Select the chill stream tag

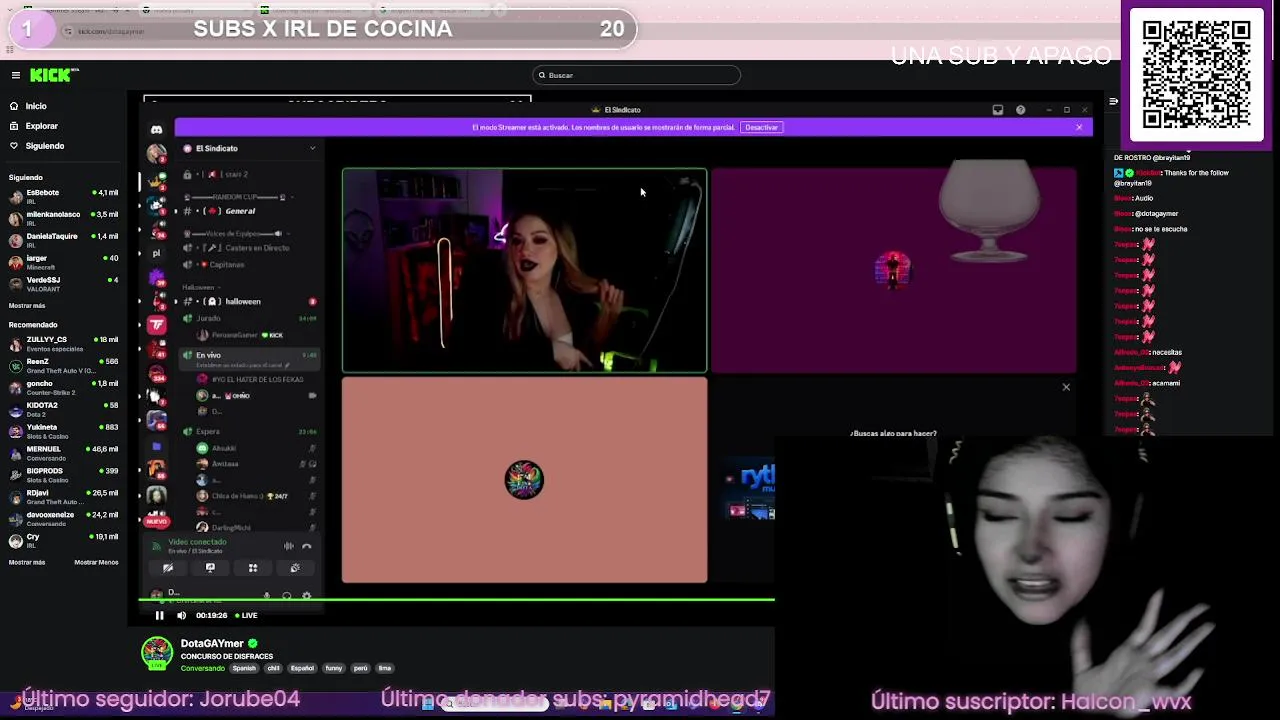click(273, 668)
